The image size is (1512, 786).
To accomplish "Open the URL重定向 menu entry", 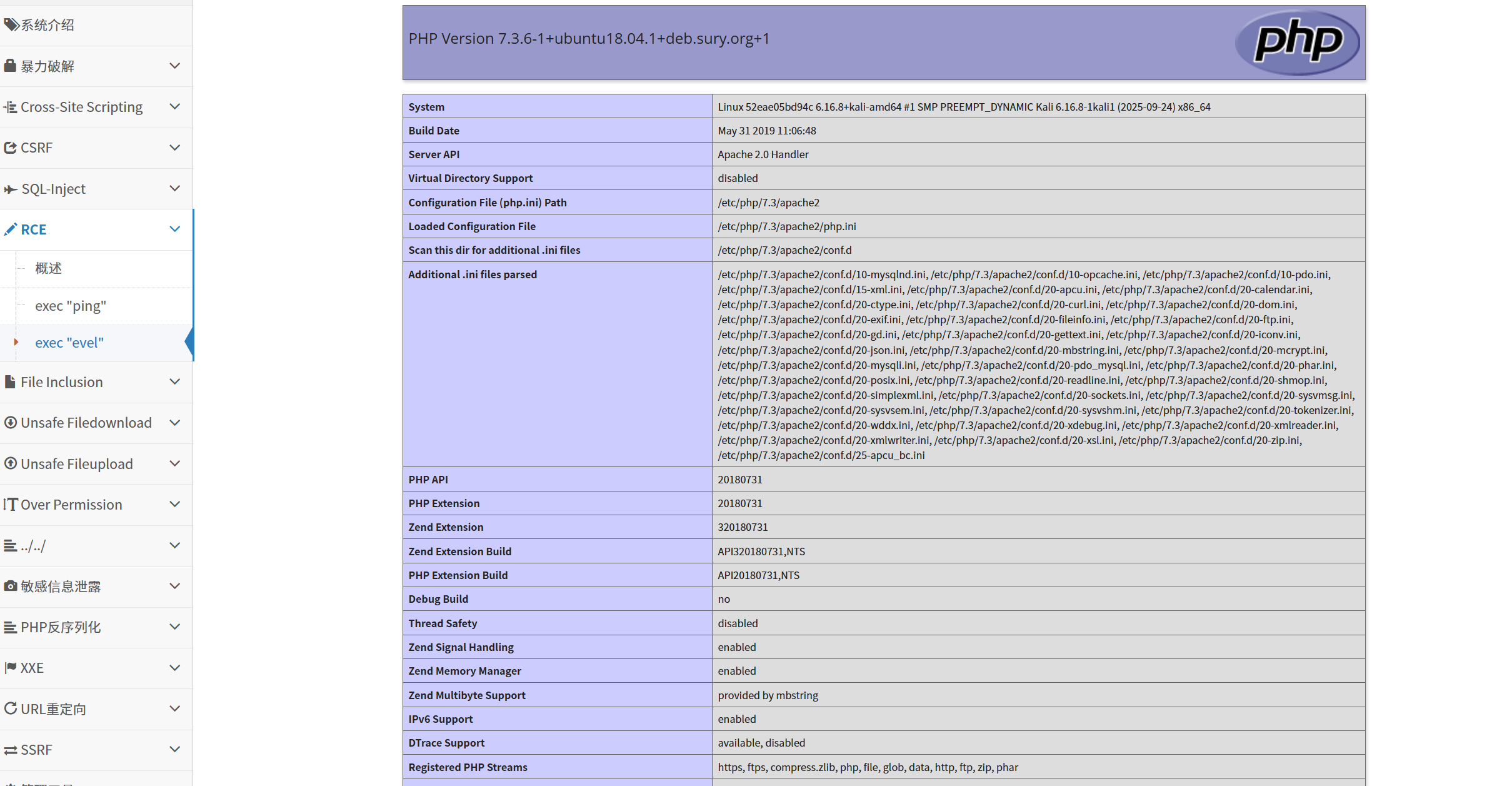I will pyautogui.click(x=54, y=709).
